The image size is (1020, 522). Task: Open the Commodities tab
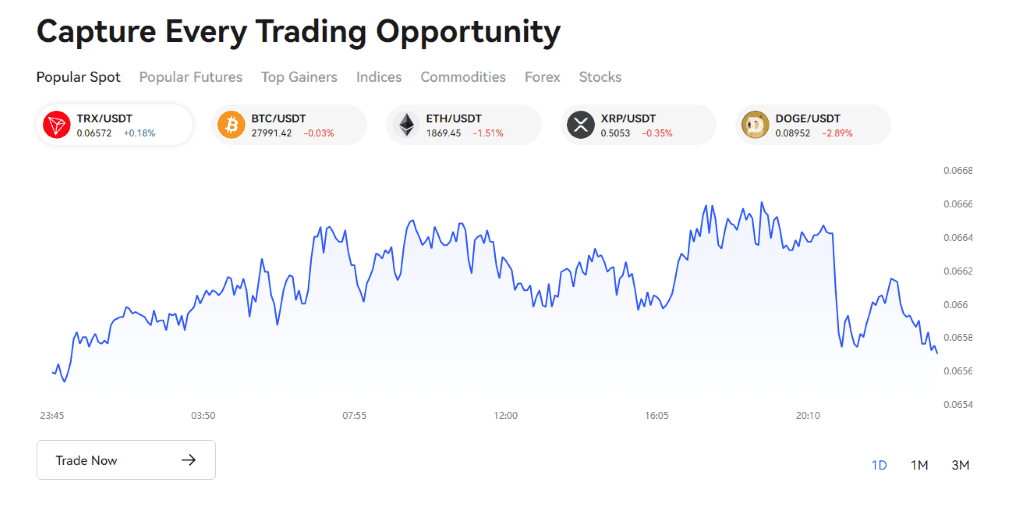(463, 77)
